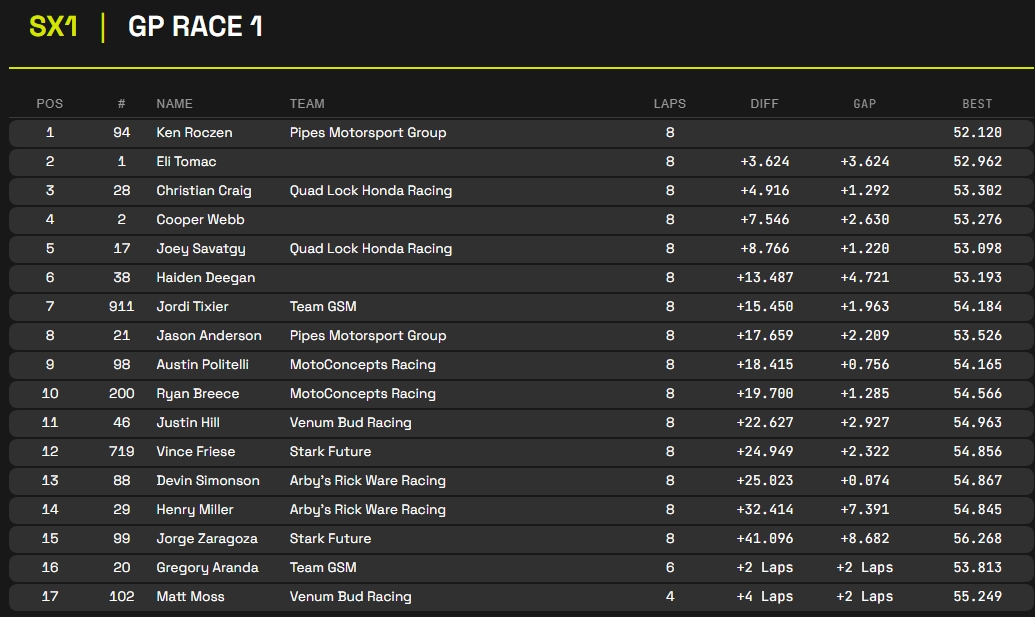Image resolution: width=1035 pixels, height=617 pixels.
Task: Click the GAP column header
Action: tap(865, 104)
